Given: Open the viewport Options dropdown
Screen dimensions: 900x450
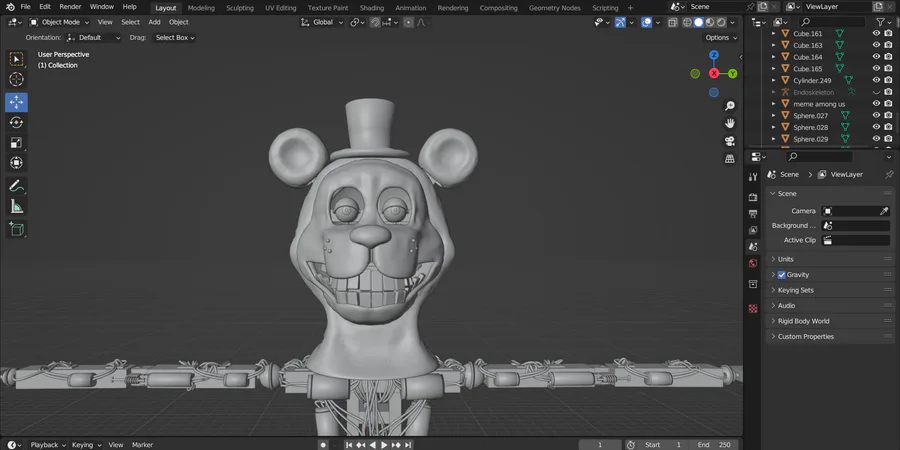Looking at the screenshot, I should coord(721,37).
